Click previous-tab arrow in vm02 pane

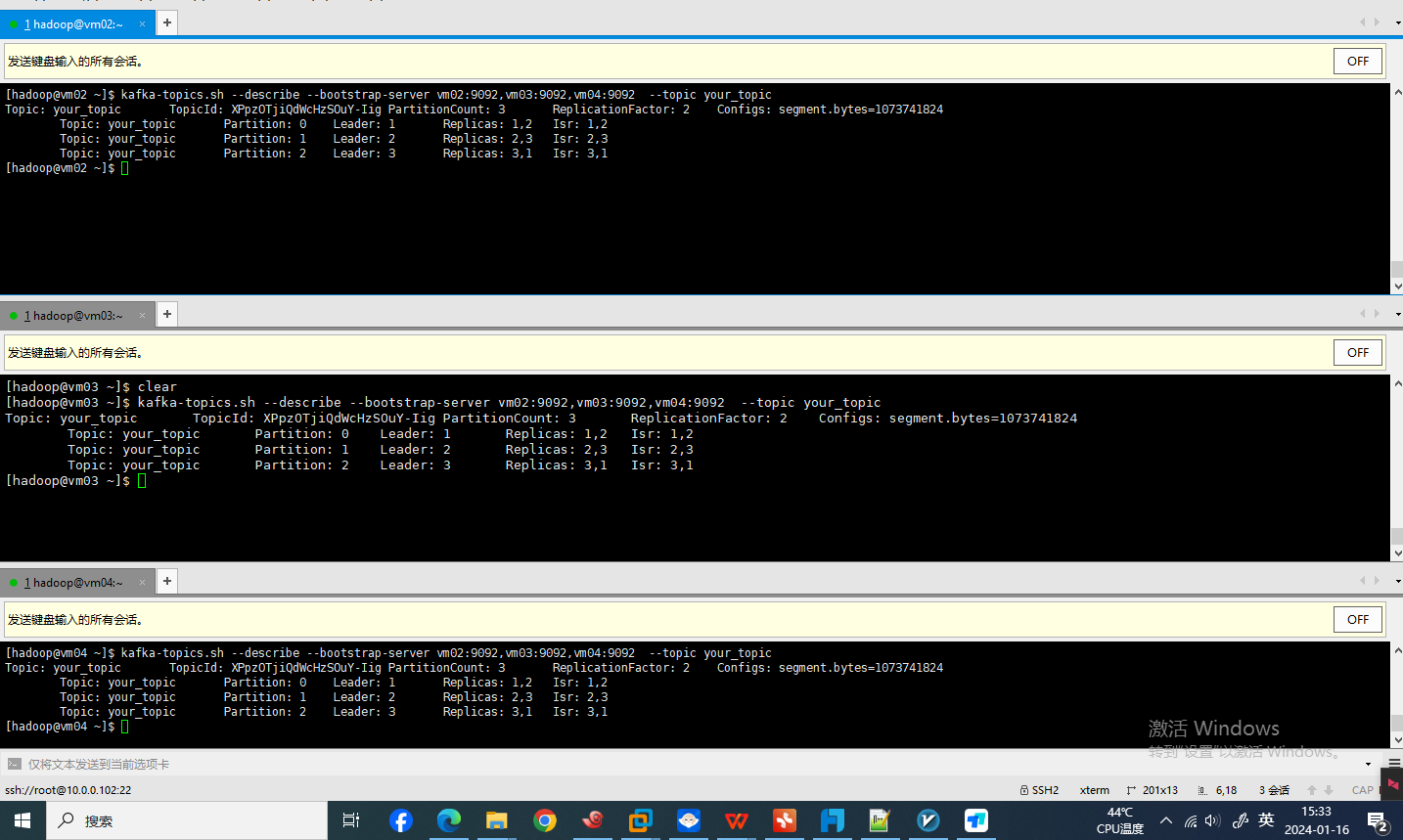tap(1362, 22)
